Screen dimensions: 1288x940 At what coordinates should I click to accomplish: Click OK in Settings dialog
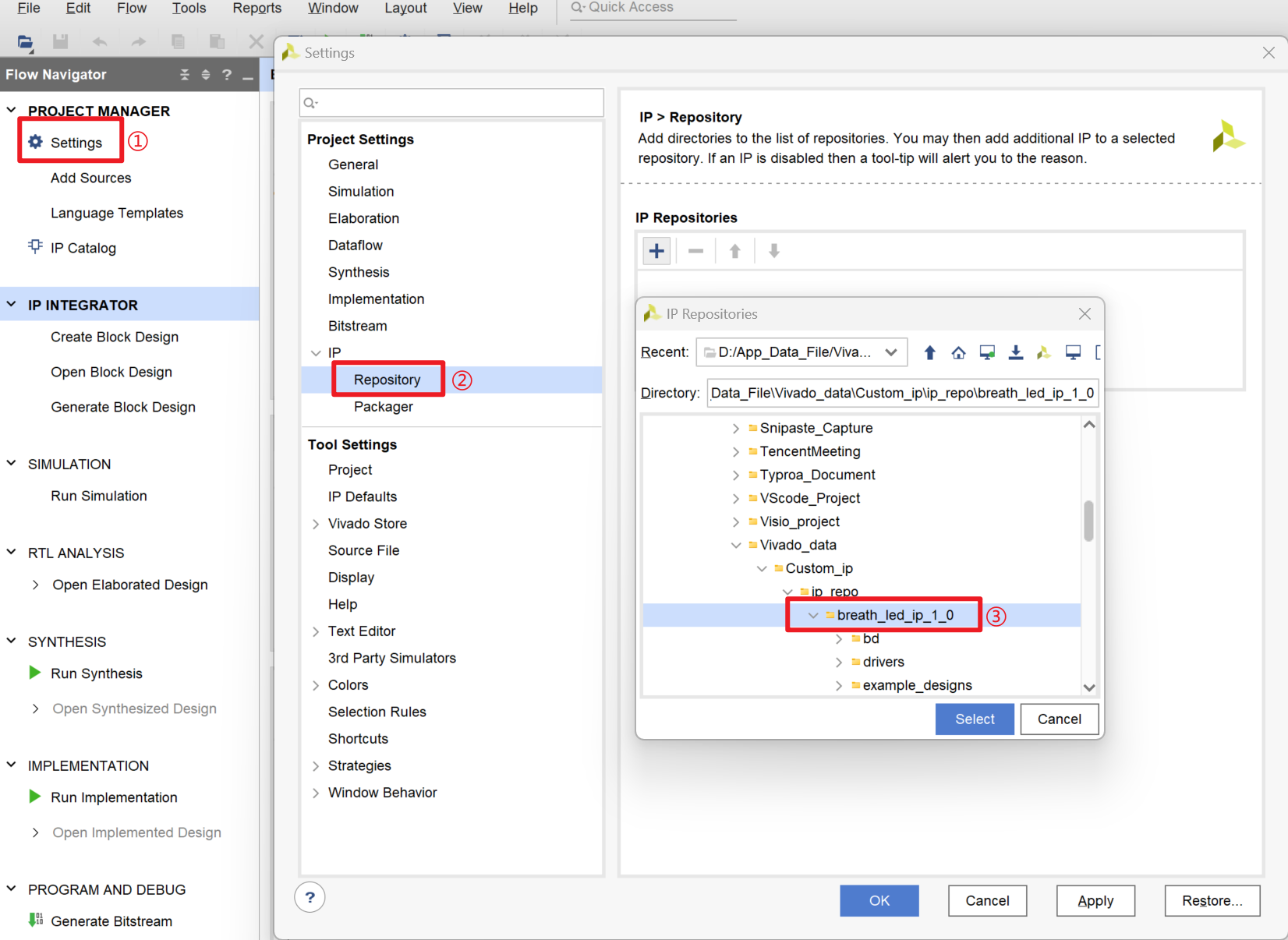coord(879,900)
